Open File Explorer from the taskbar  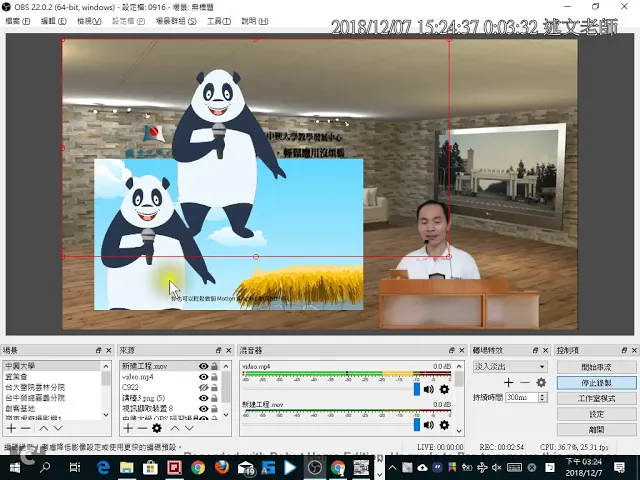(x=127, y=468)
